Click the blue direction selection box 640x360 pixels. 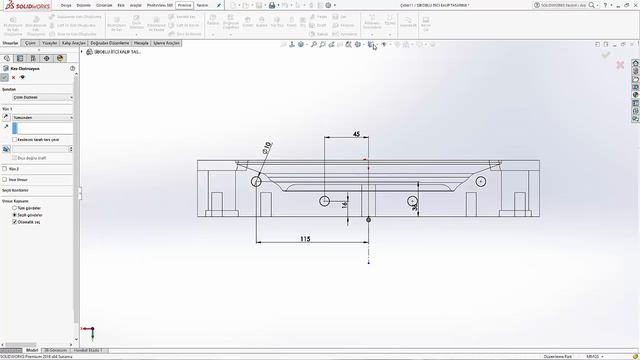(42, 128)
